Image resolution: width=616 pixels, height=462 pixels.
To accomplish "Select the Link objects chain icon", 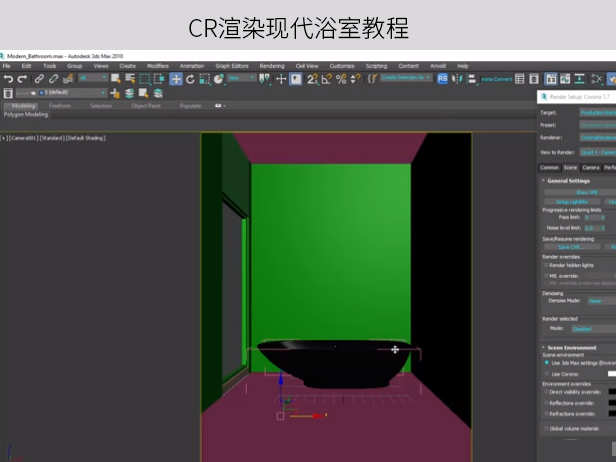I will pyautogui.click(x=39, y=78).
